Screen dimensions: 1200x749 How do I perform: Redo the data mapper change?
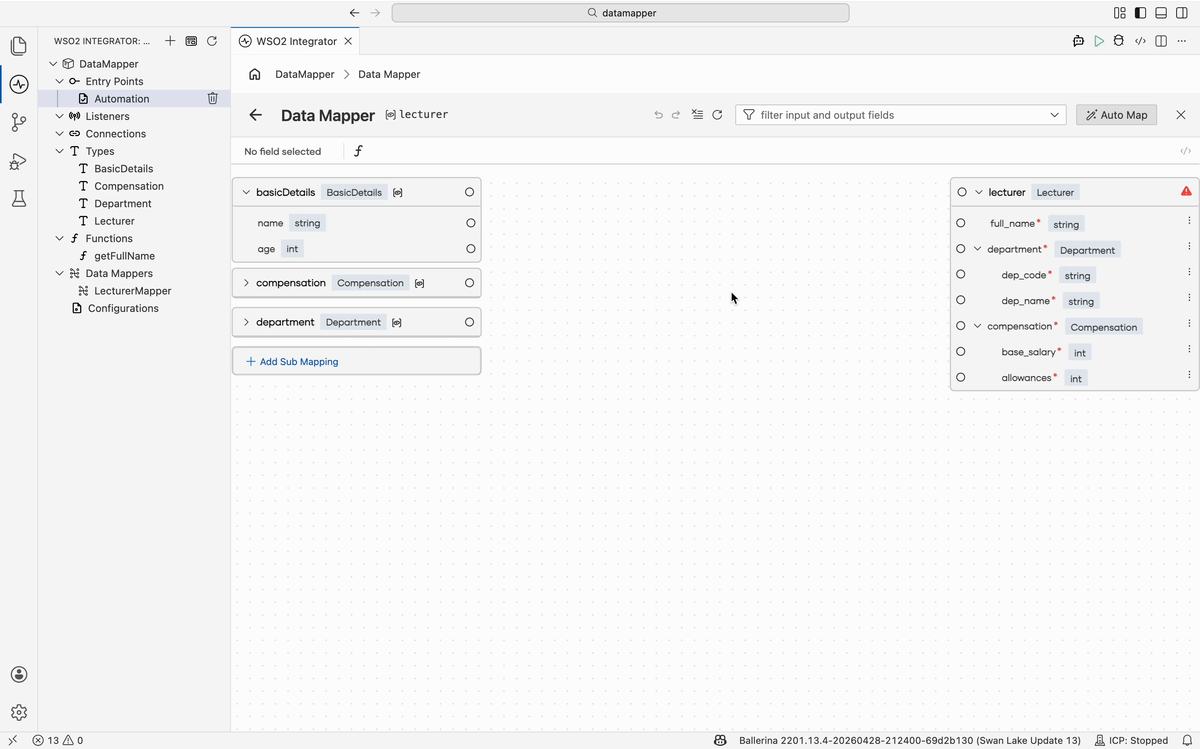click(x=676, y=115)
